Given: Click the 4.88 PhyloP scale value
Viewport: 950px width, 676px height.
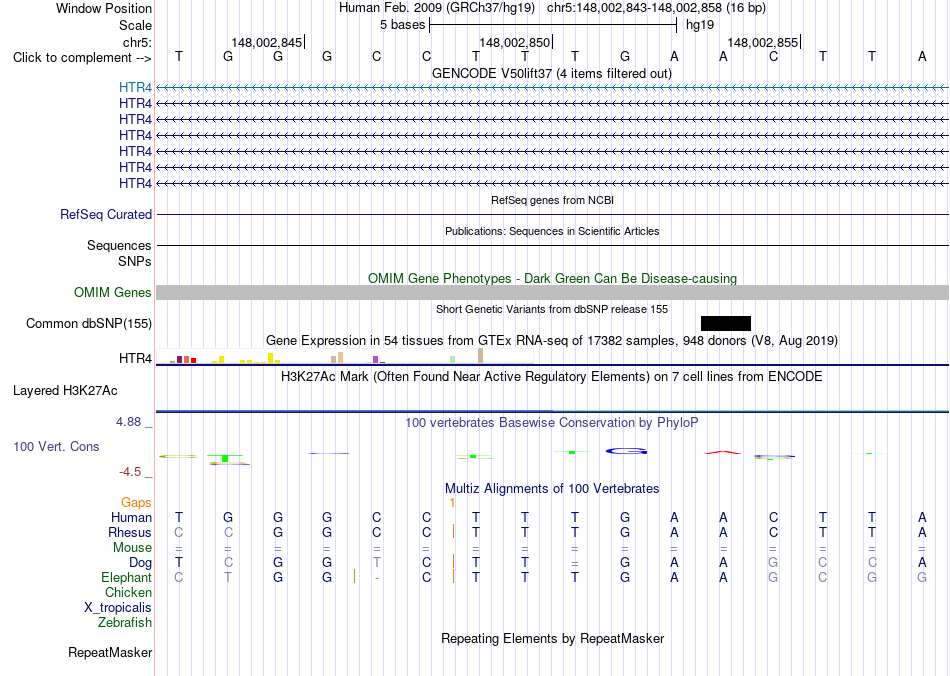Looking at the screenshot, I should click(128, 422).
